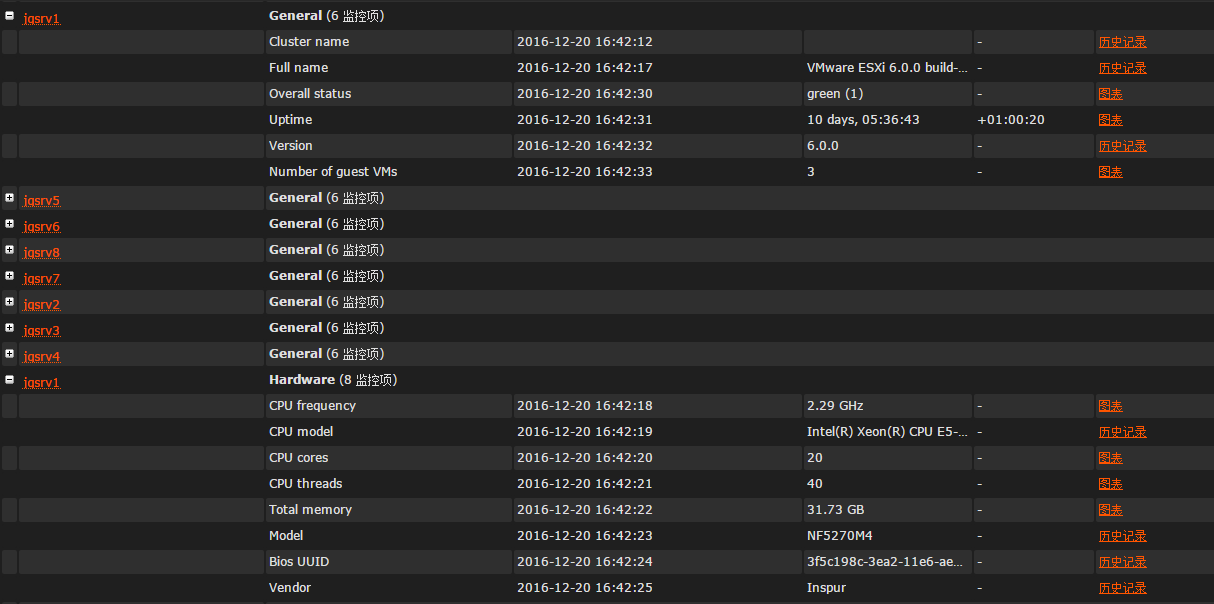1214x604 pixels.
Task: Expand the jqsrv5 General group
Action: coord(9,198)
